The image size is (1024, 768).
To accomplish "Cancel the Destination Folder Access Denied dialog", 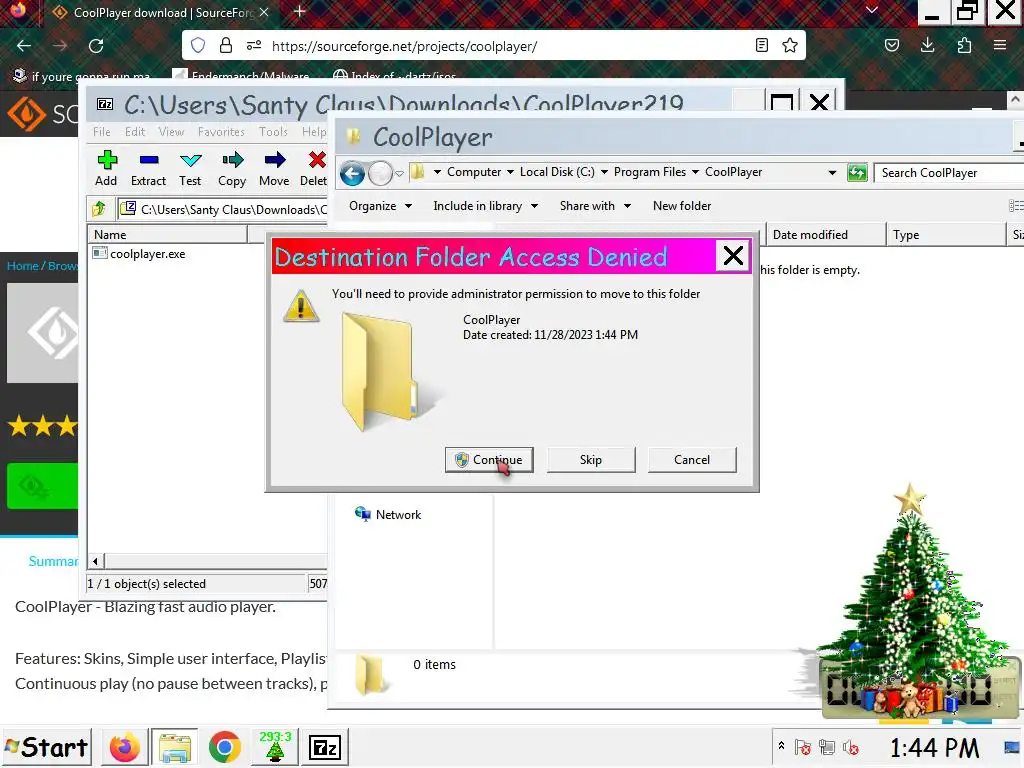I will point(692,460).
